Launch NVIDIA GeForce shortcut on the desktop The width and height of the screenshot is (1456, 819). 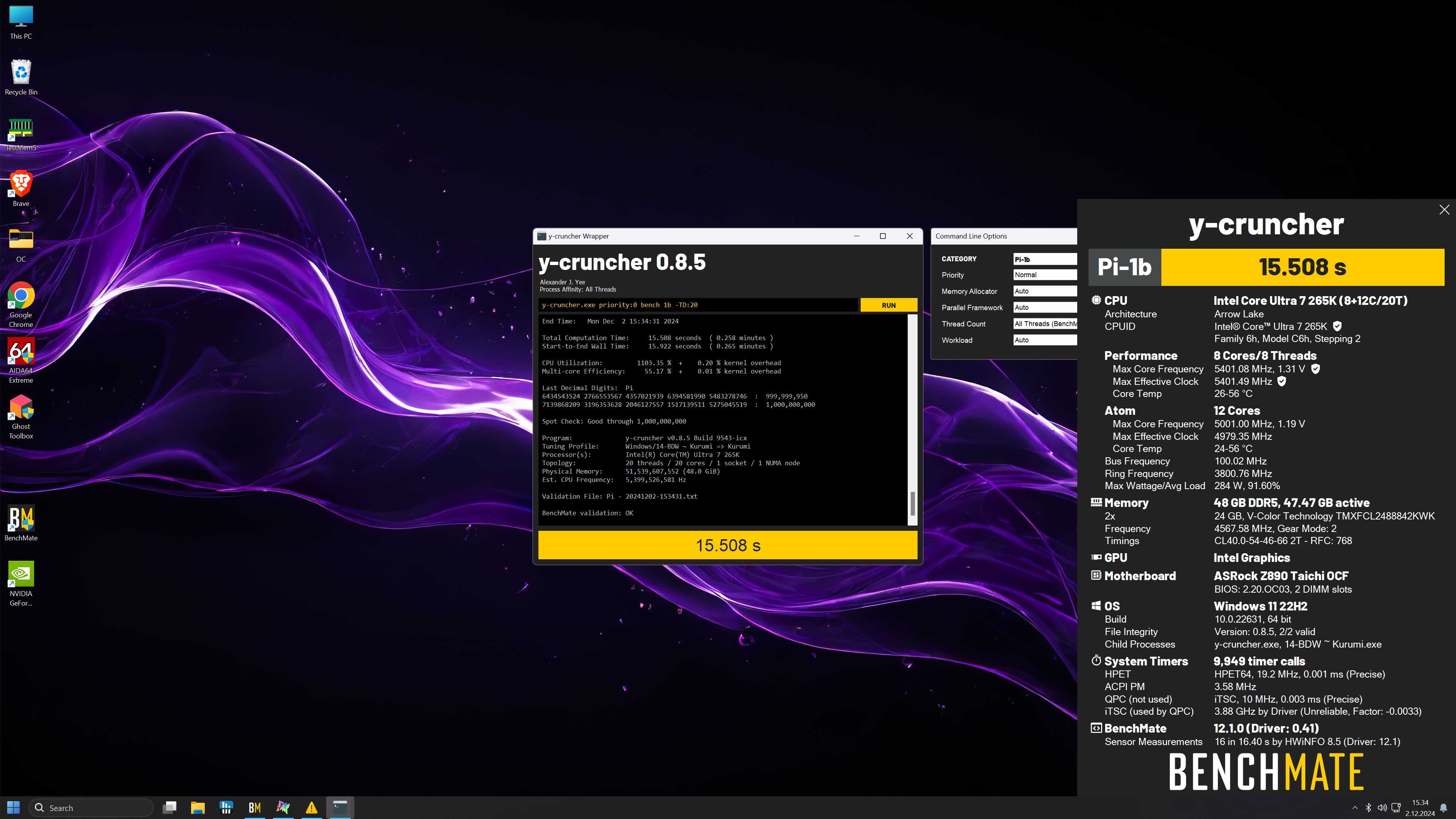pyautogui.click(x=21, y=584)
